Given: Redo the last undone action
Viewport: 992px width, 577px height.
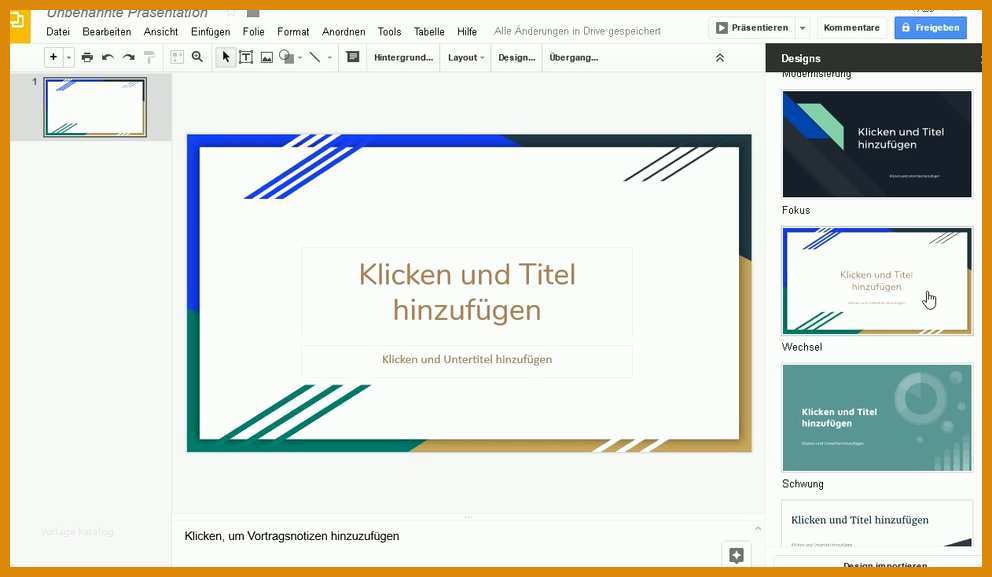Looking at the screenshot, I should pos(128,58).
